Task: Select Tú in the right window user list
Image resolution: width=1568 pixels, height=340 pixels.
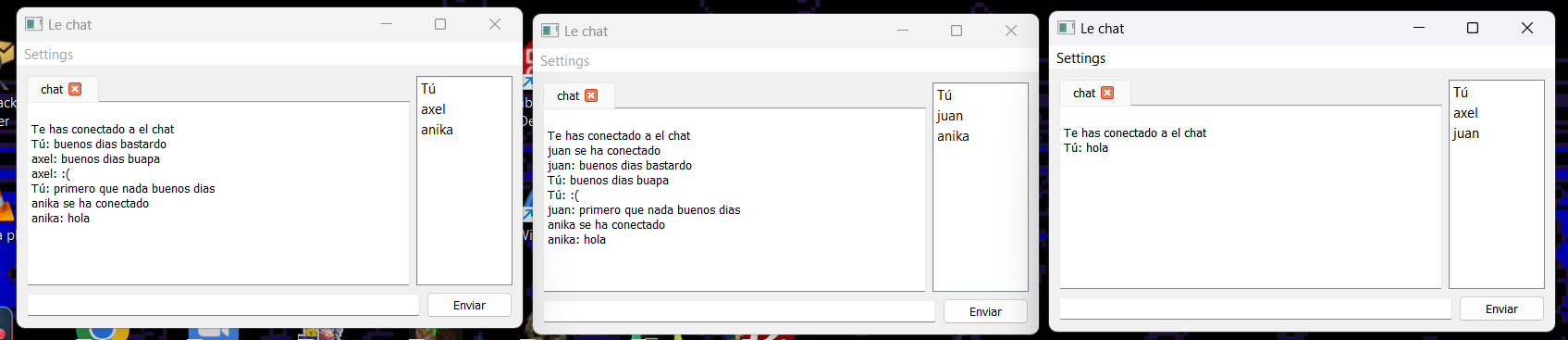Action: [x=1461, y=93]
